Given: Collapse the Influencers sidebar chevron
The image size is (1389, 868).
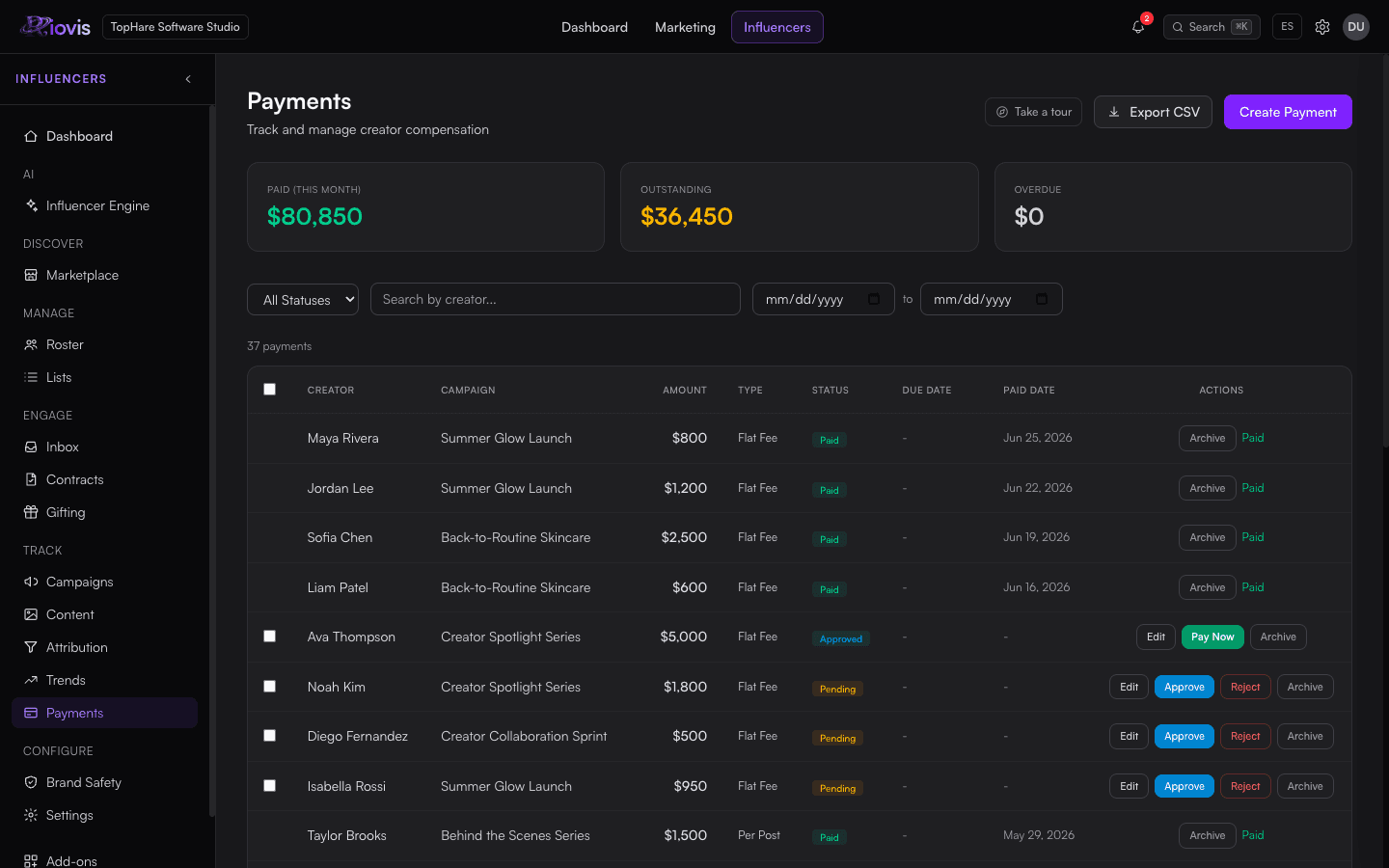Looking at the screenshot, I should (188, 79).
